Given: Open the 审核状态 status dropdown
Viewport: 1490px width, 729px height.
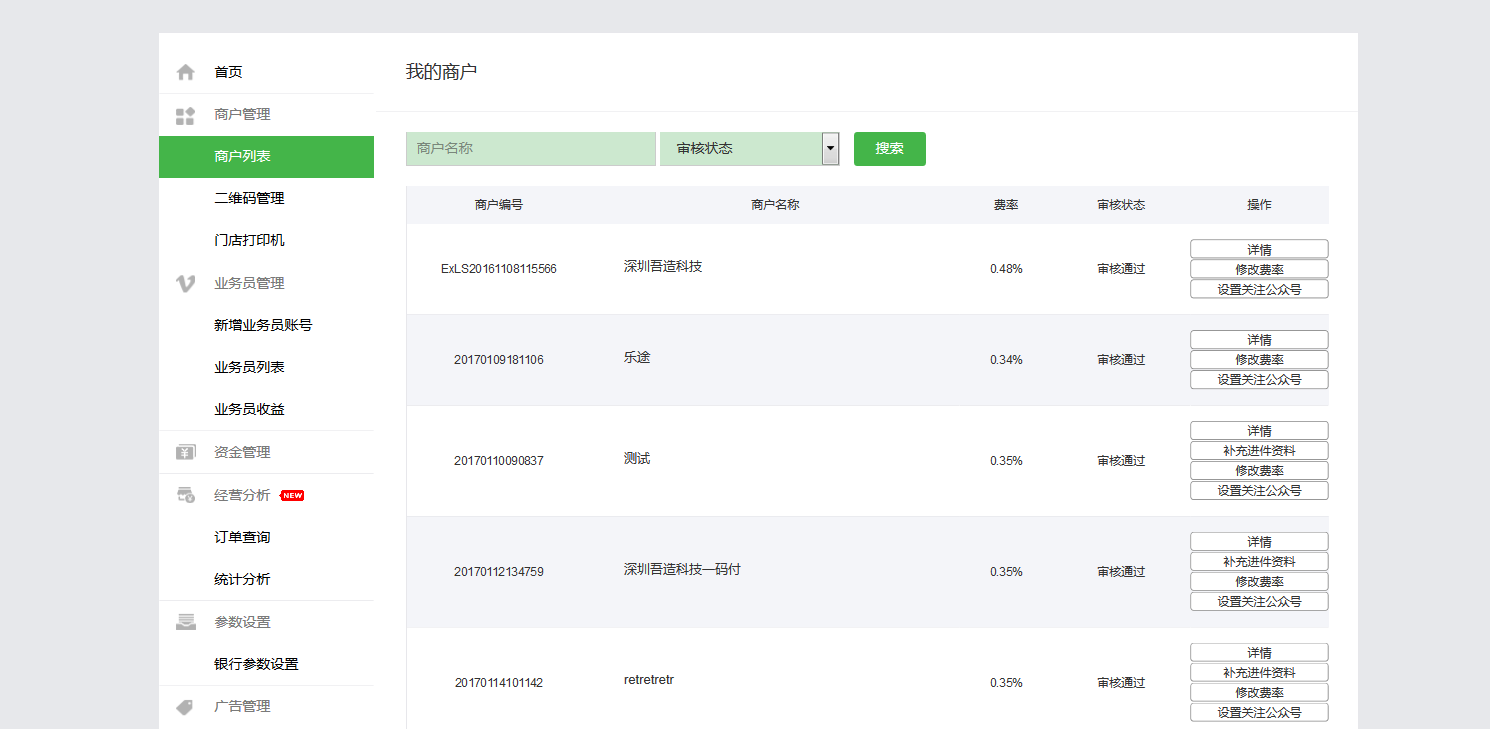Looking at the screenshot, I should coord(829,148).
